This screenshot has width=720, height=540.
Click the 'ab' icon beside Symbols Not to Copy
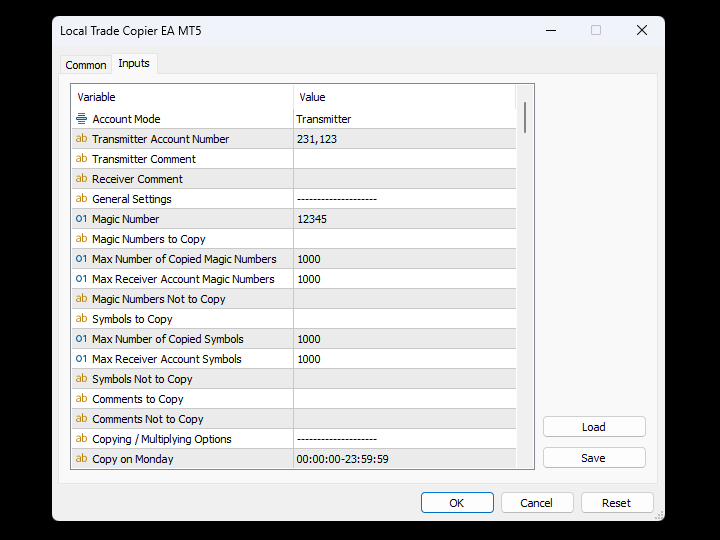click(x=81, y=379)
